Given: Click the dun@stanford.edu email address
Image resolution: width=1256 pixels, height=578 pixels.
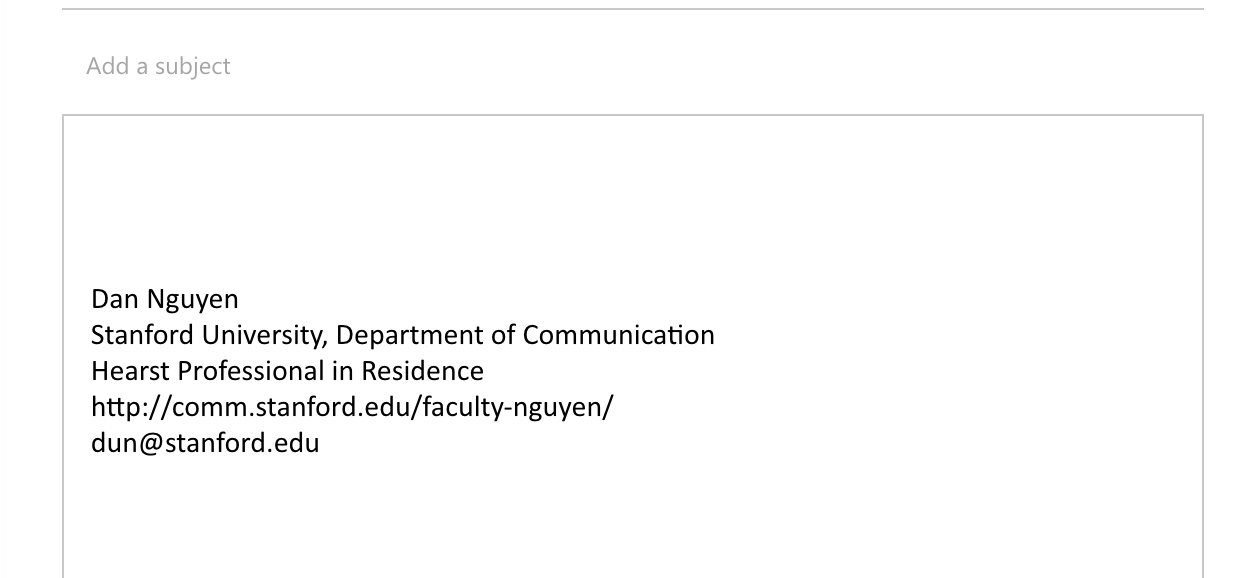Looking at the screenshot, I should (x=205, y=443).
